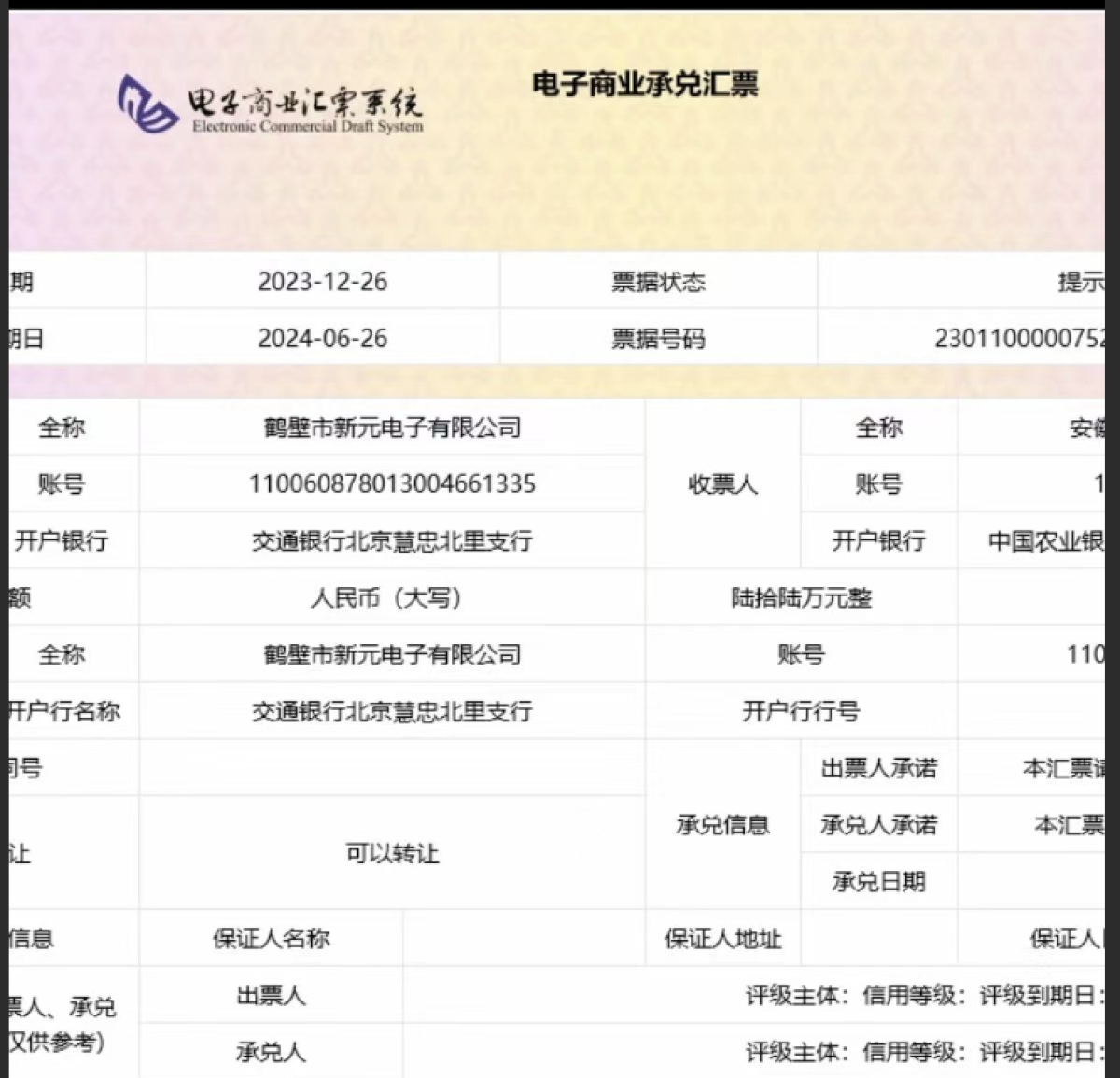Click the 可以转让 transfer status cell
Viewport: 1120px width, 1078px height.
tap(392, 853)
